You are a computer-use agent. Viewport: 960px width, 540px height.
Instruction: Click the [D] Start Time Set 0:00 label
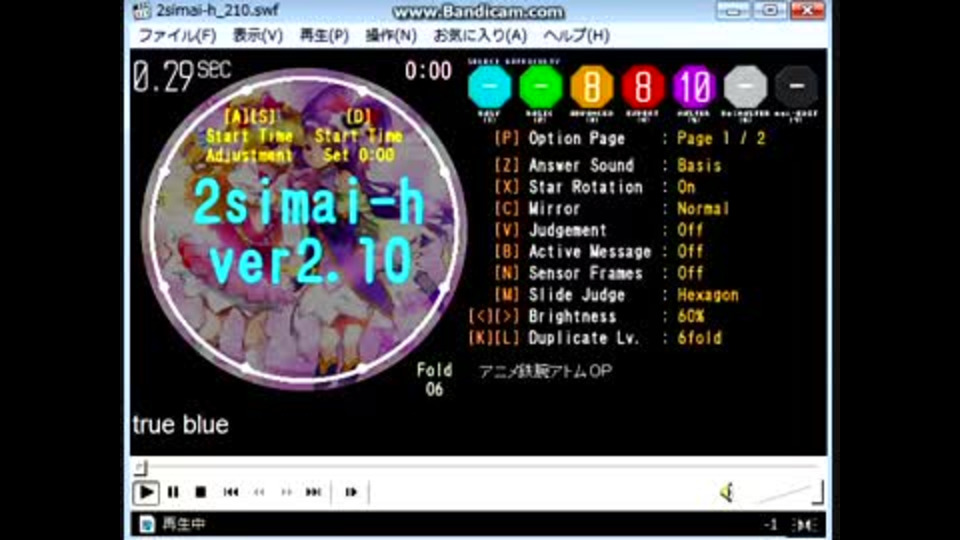point(359,136)
